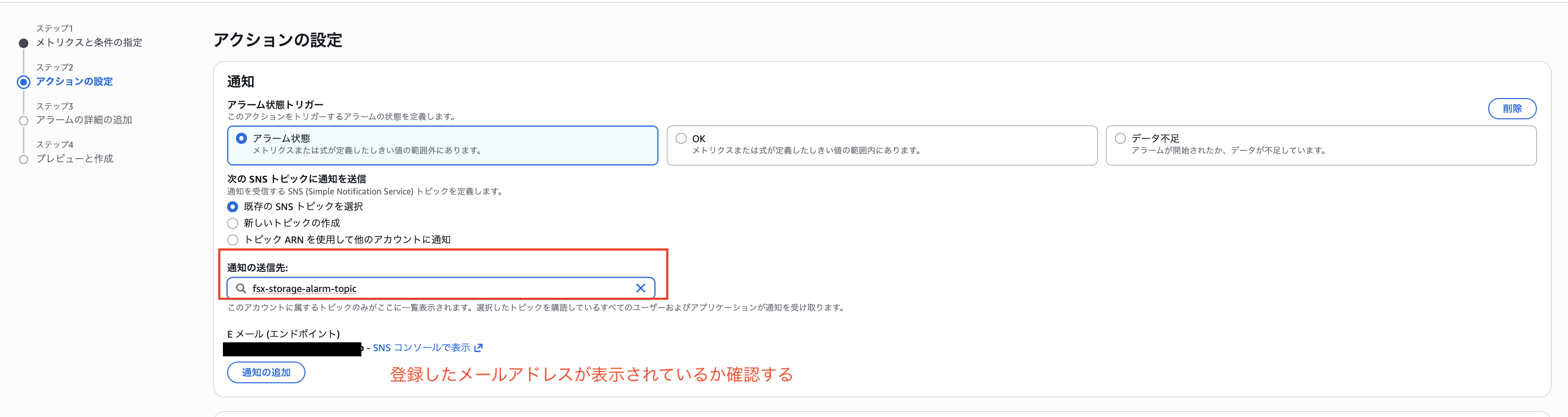Go to アラームの詳細の追加 step
This screenshot has width=1568, height=417.
pyautogui.click(x=84, y=120)
